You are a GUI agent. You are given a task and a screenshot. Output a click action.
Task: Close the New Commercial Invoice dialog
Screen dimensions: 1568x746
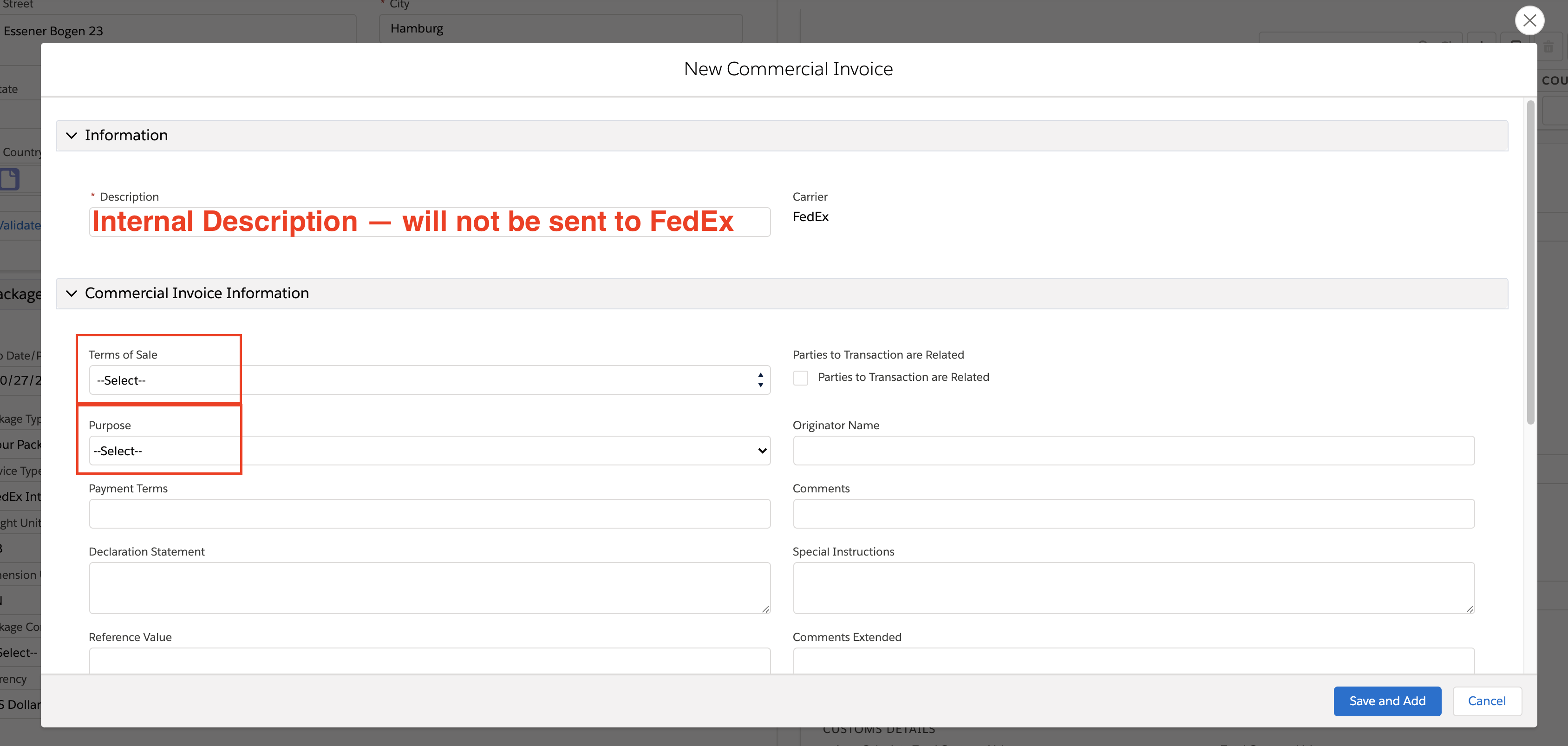point(1529,21)
